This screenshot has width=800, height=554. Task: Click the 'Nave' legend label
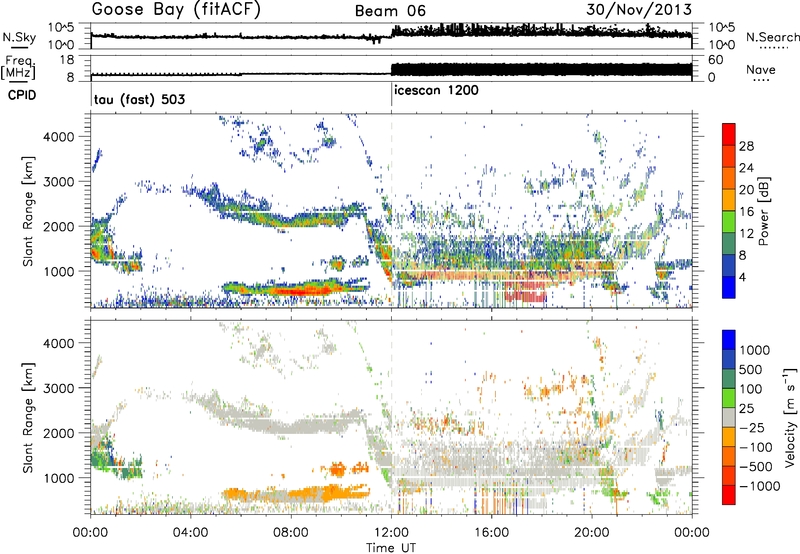(x=761, y=69)
